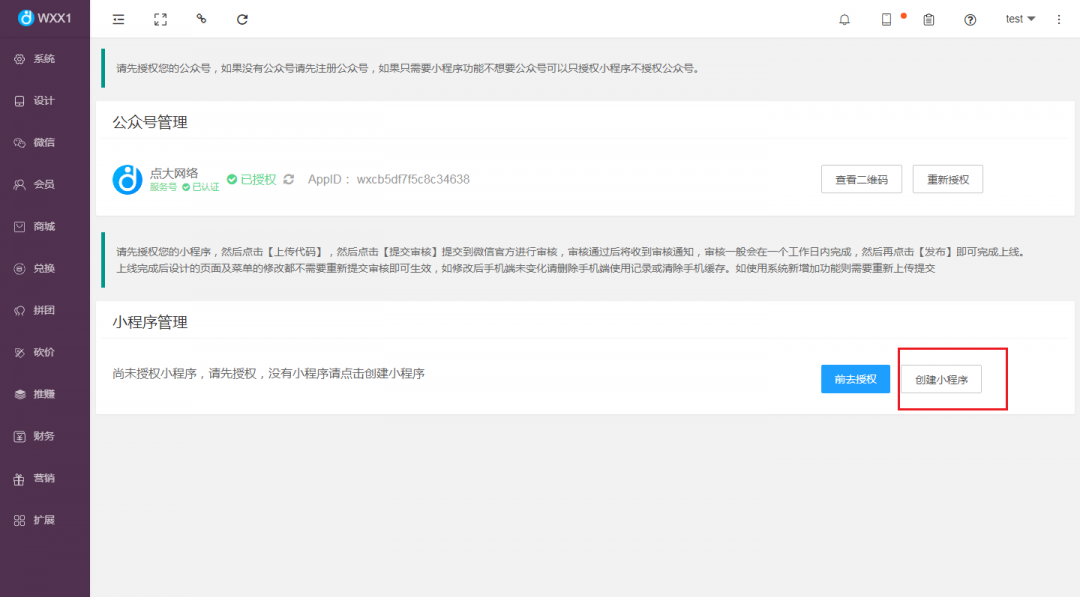Image resolution: width=1080 pixels, height=597 pixels.
Task: Open notifications via the bell icon
Action: [x=843, y=18]
